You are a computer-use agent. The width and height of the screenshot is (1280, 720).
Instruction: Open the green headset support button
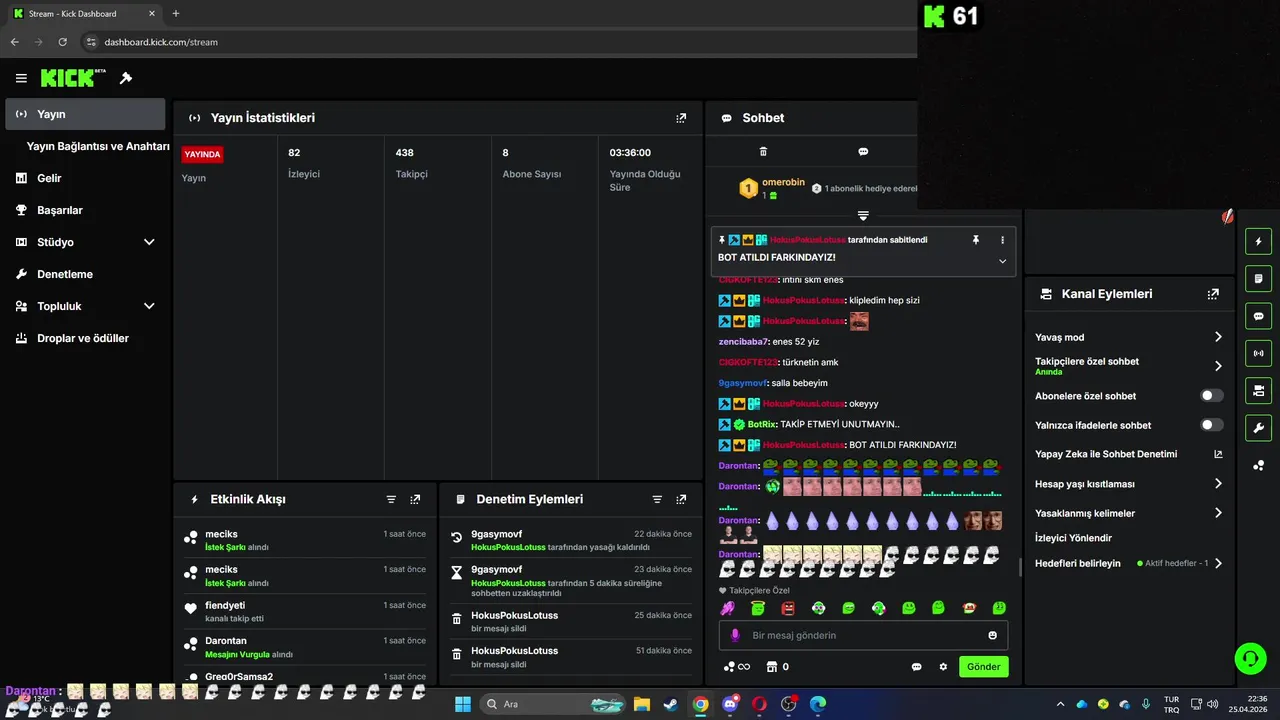click(x=1250, y=658)
